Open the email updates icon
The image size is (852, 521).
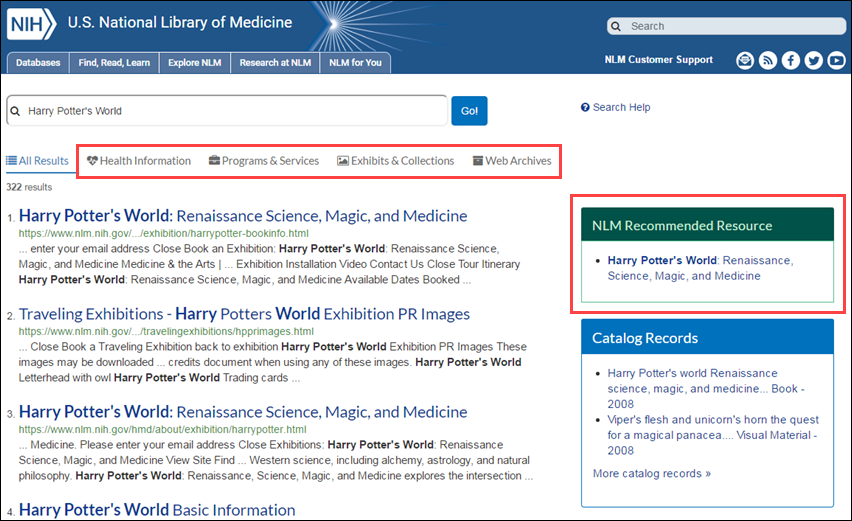point(745,60)
